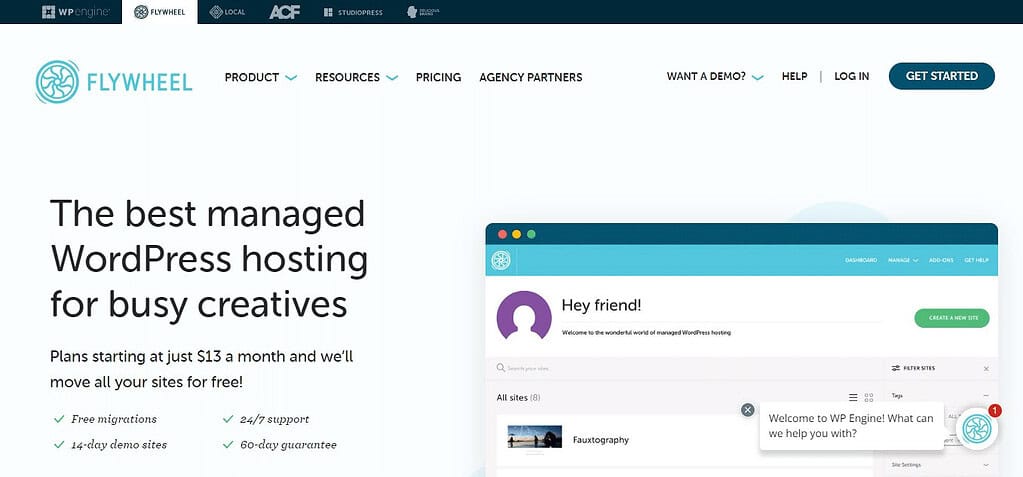The width and height of the screenshot is (1023, 477).
Task: Switch to the Local brand tab
Action: [226, 12]
